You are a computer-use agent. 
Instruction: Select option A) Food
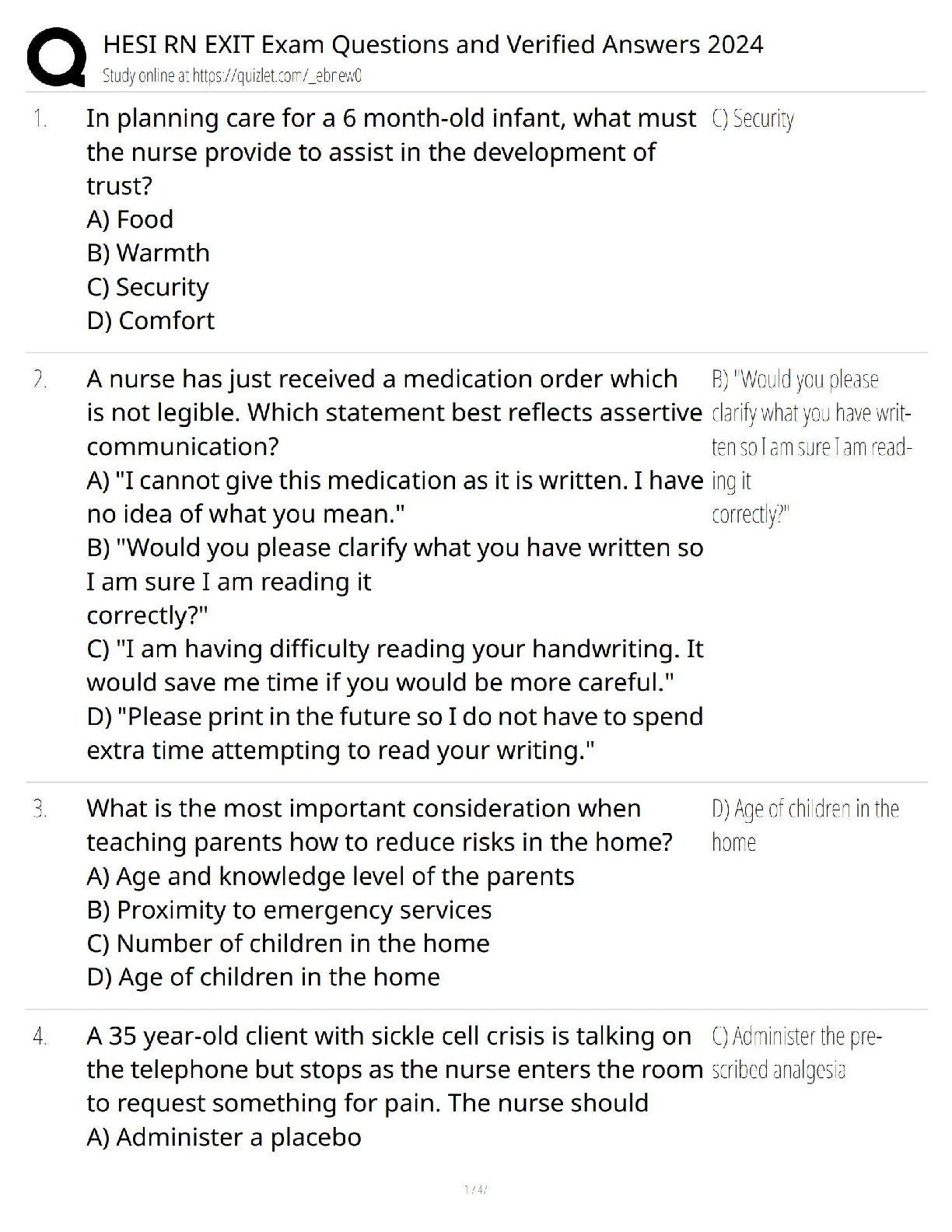130,219
